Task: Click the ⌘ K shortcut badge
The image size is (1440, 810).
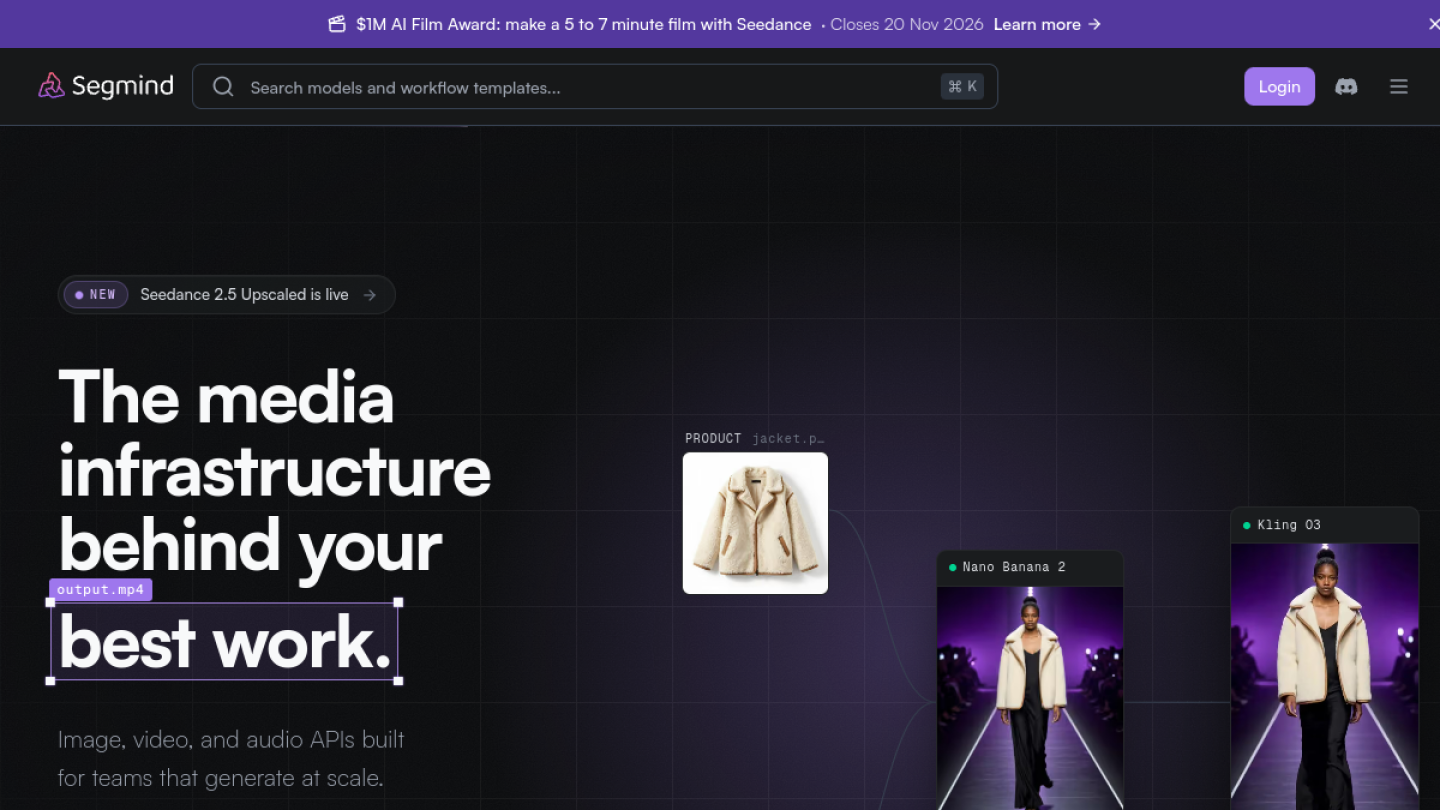Action: pyautogui.click(x=962, y=87)
